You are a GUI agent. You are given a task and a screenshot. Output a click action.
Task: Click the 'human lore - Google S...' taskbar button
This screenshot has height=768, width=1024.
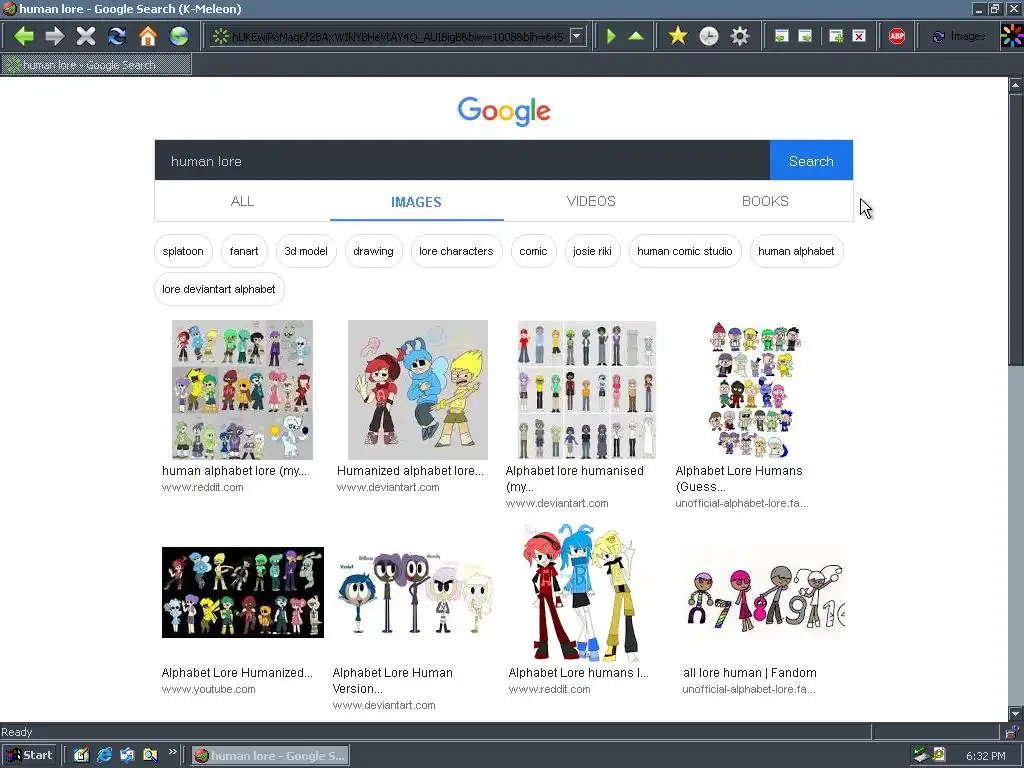(270, 756)
